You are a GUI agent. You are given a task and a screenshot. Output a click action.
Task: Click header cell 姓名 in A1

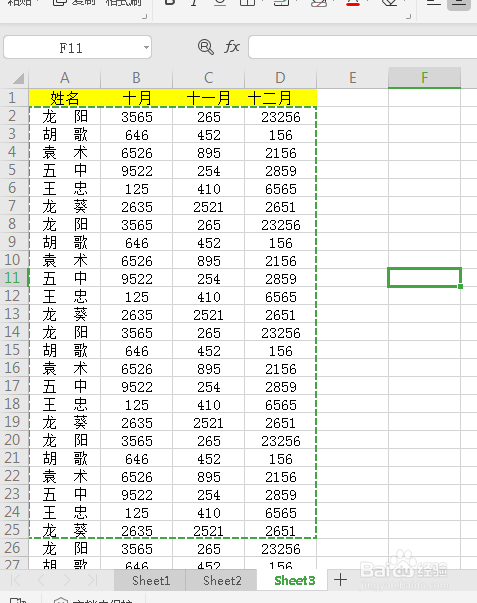pyautogui.click(x=65, y=98)
